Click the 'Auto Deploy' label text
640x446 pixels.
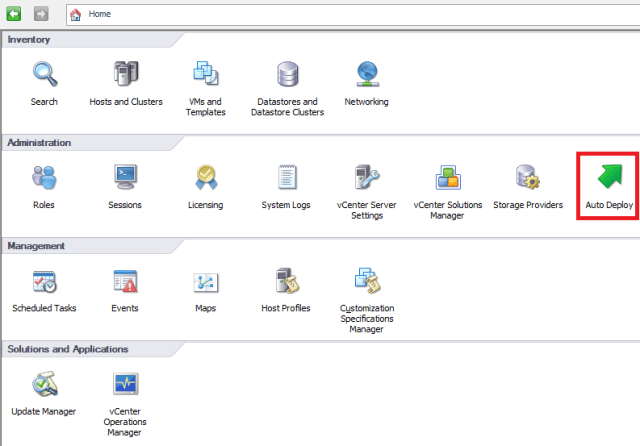pos(609,205)
